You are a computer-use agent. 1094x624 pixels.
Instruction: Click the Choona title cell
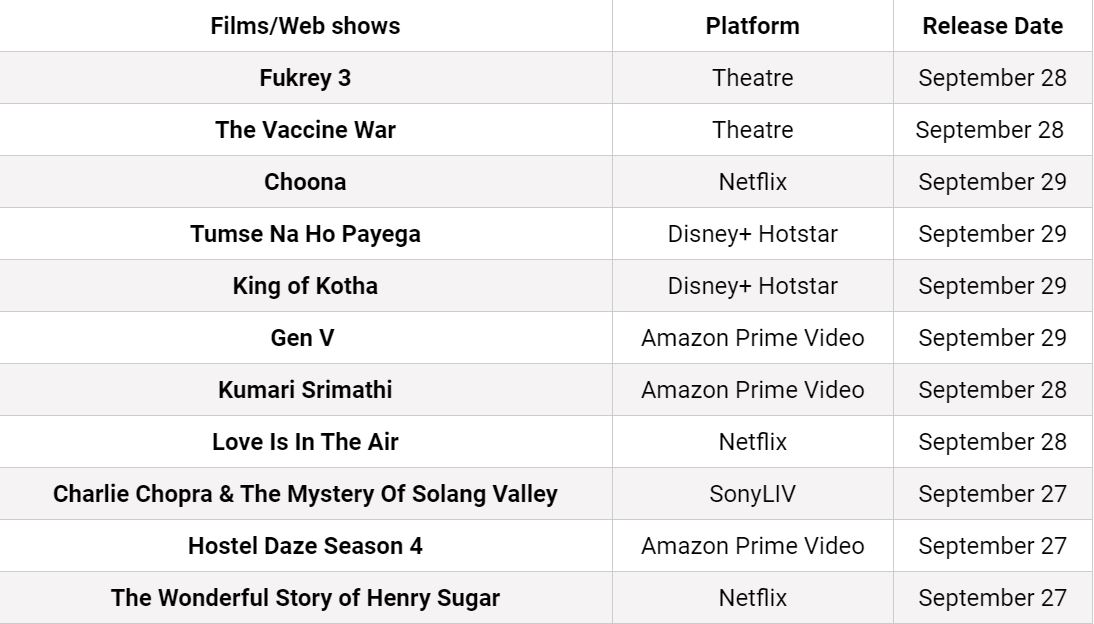tap(305, 181)
